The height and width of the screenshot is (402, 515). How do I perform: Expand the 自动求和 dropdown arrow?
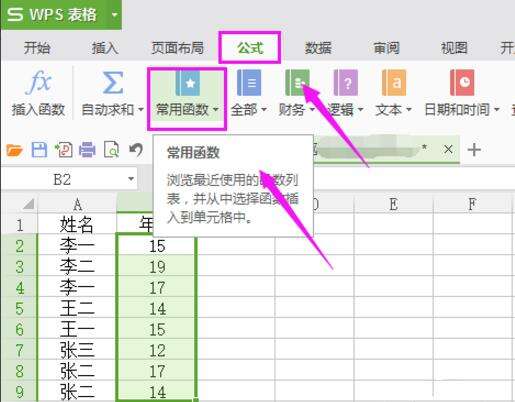coord(141,110)
